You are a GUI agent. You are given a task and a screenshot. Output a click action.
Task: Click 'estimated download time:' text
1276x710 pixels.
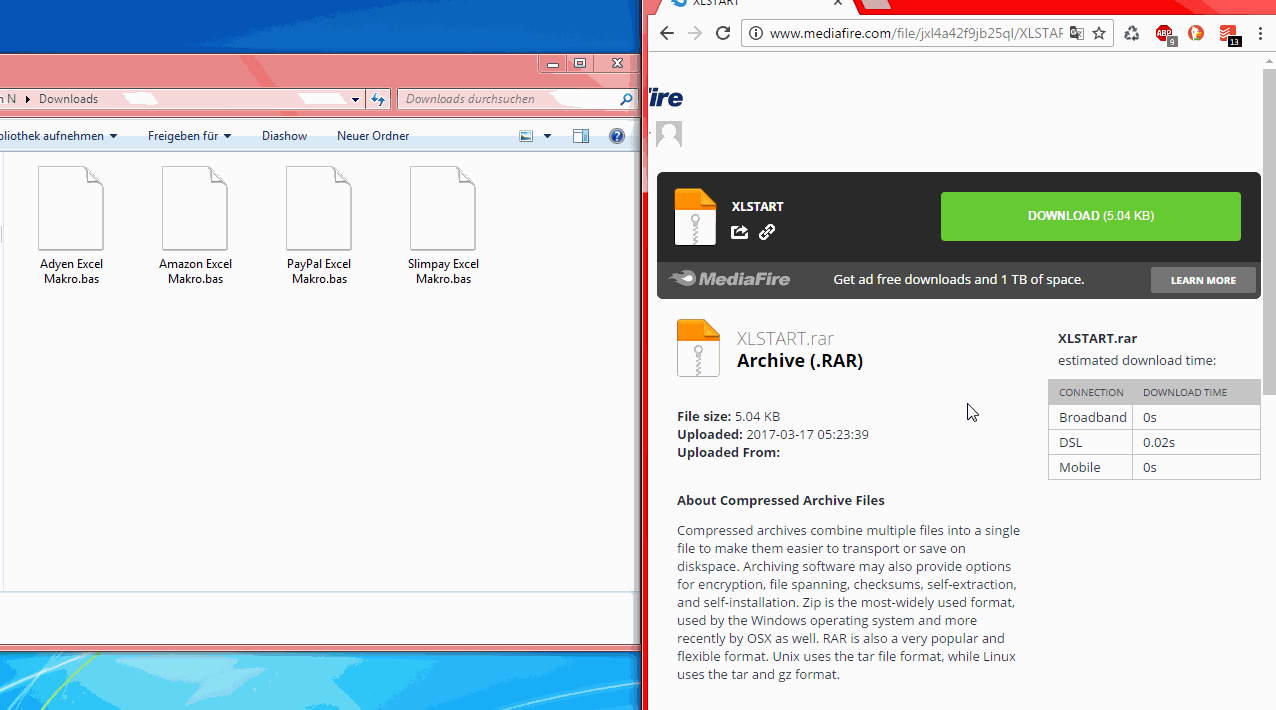tap(1137, 360)
